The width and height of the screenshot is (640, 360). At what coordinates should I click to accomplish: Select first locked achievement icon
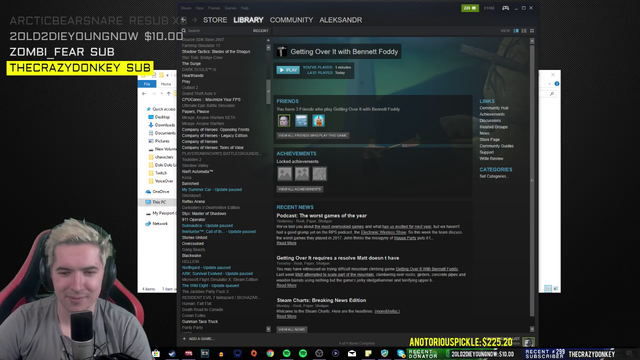point(284,173)
